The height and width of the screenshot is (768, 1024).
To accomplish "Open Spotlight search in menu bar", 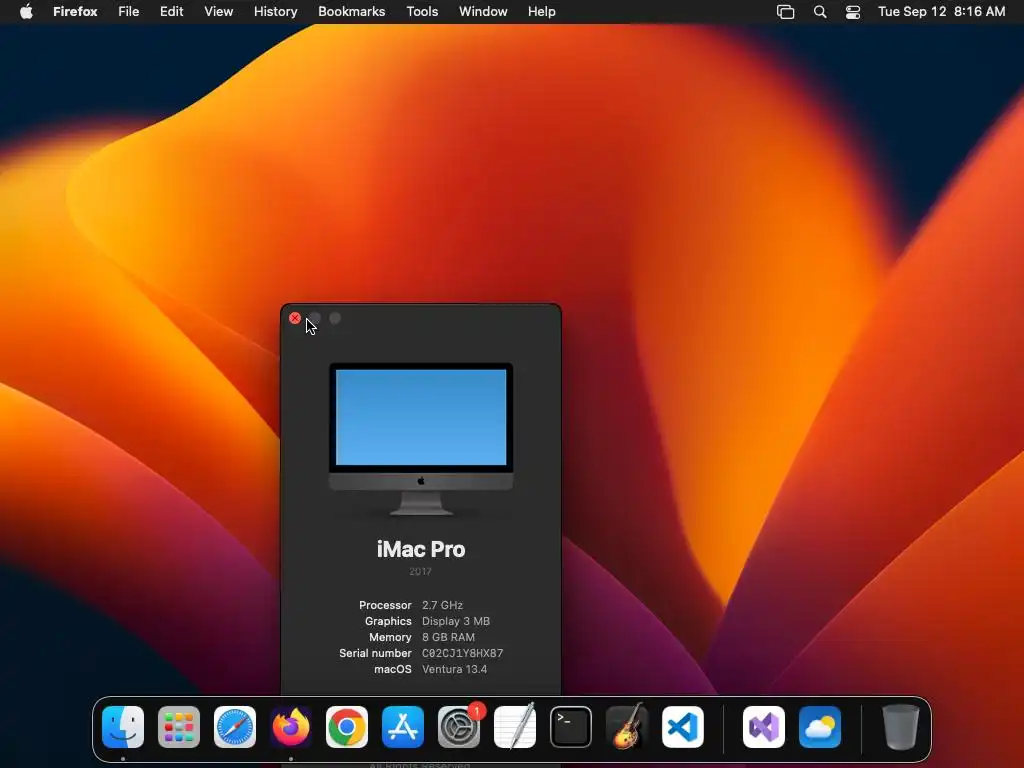I will tap(820, 12).
